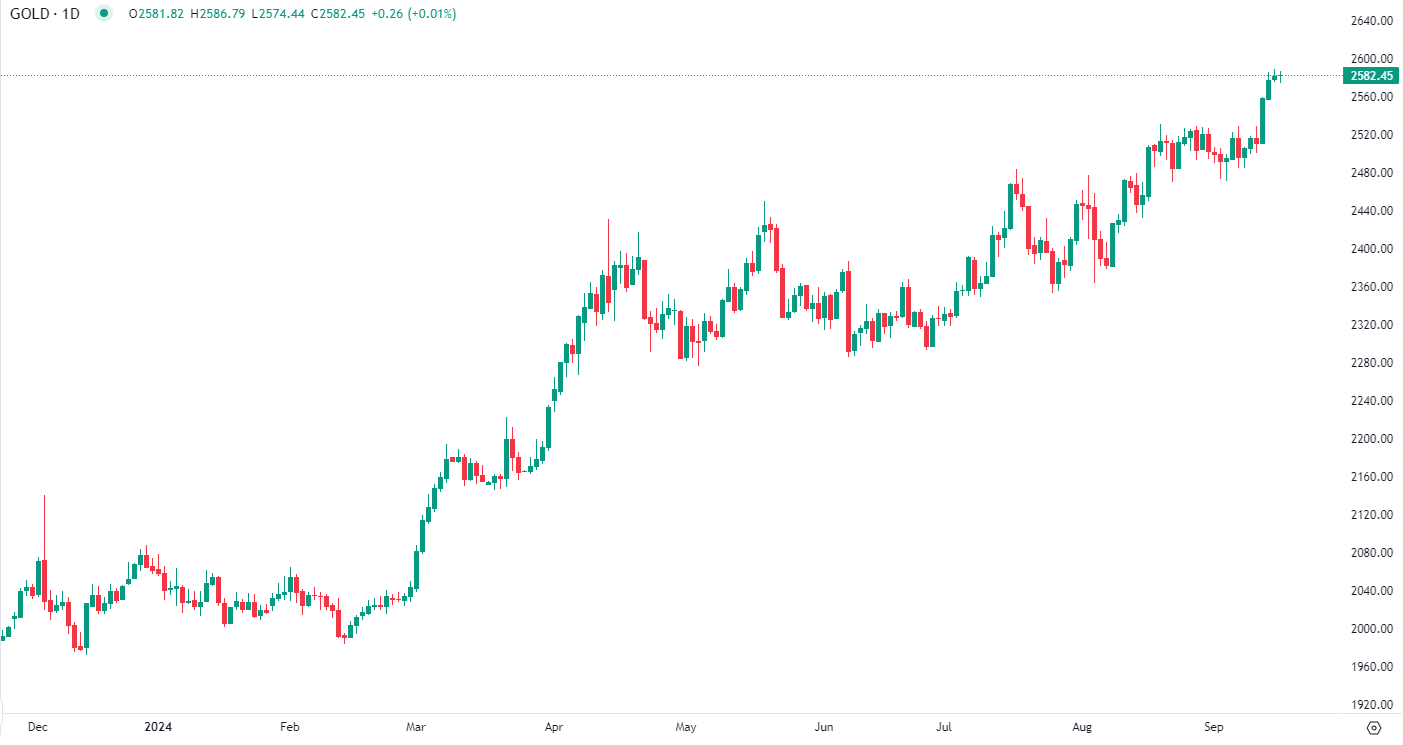This screenshot has height=745, width=1403.
Task: Click the Jun label on the time axis
Action: 824,726
